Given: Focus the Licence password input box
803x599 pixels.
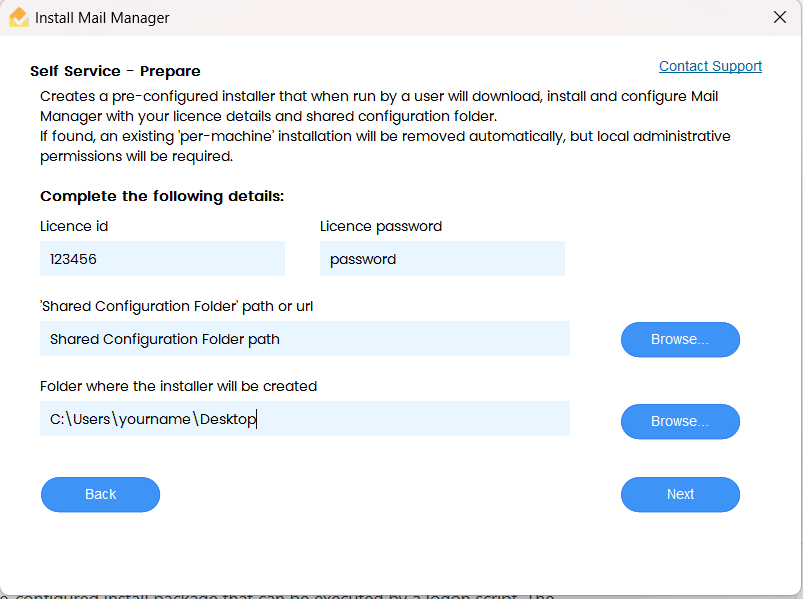Looking at the screenshot, I should pos(442,259).
